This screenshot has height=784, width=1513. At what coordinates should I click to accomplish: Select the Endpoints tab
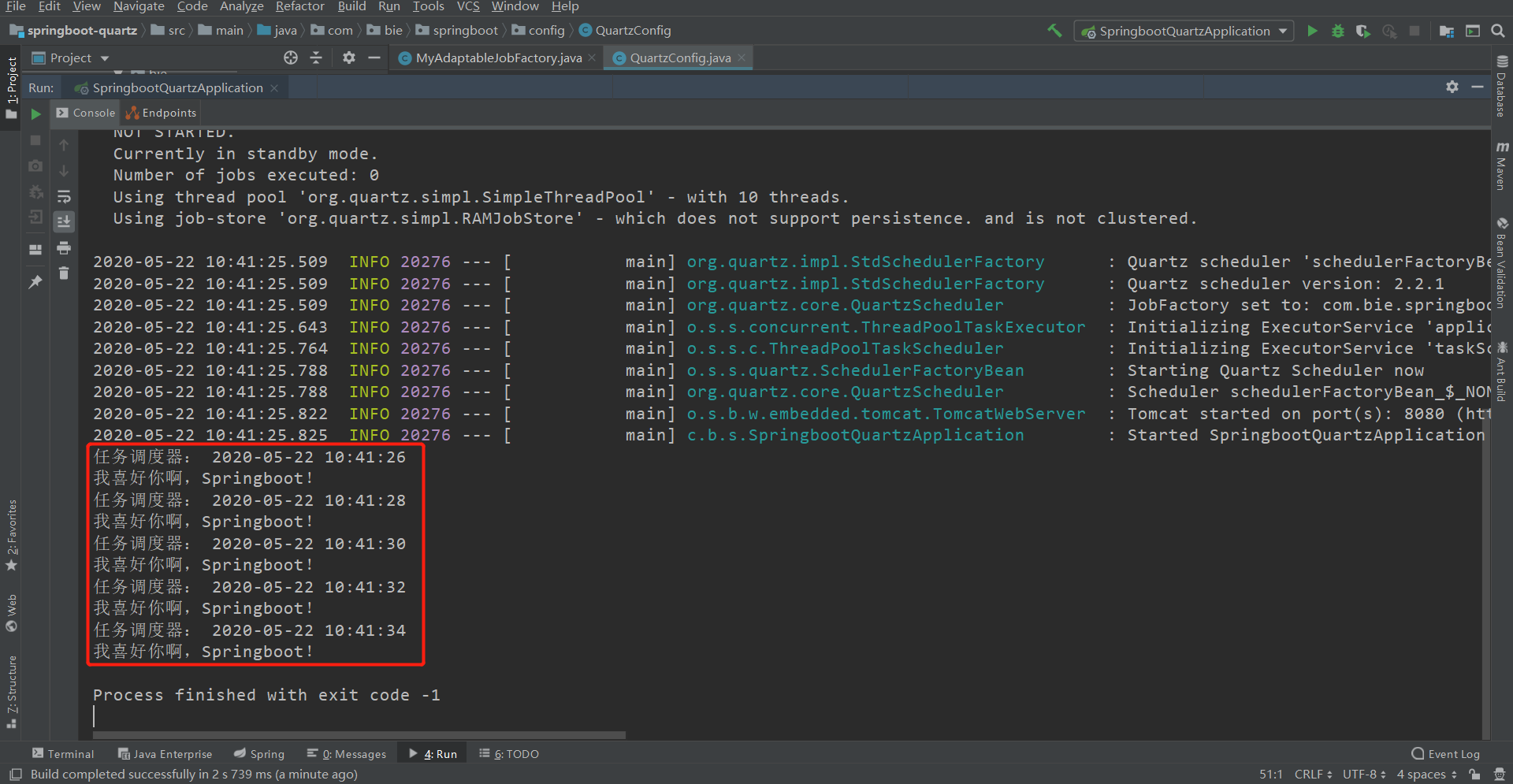tap(162, 113)
